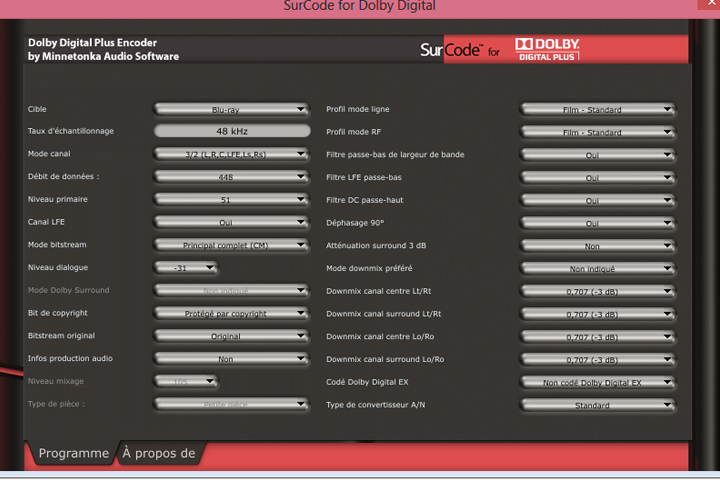
Task: Click the 'Cible' label
Action: click(37, 109)
